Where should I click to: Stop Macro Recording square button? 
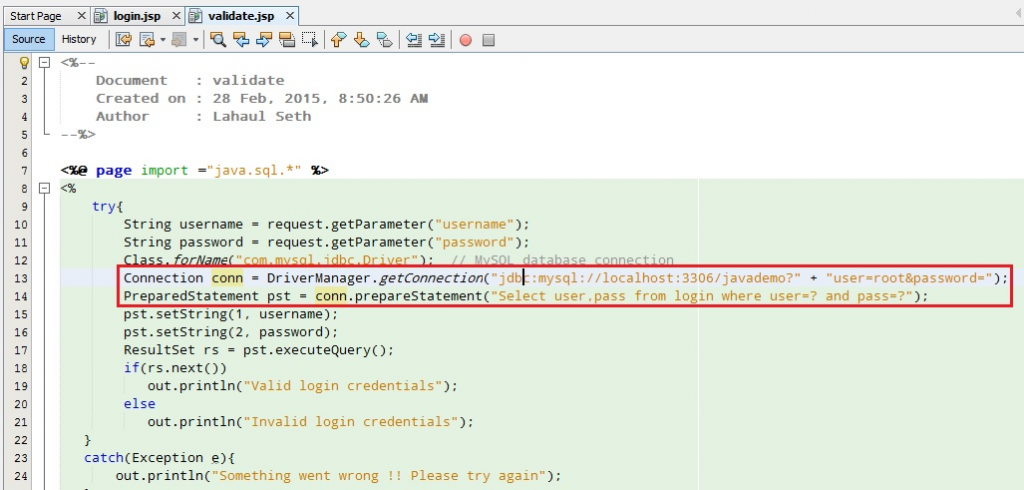(489, 40)
